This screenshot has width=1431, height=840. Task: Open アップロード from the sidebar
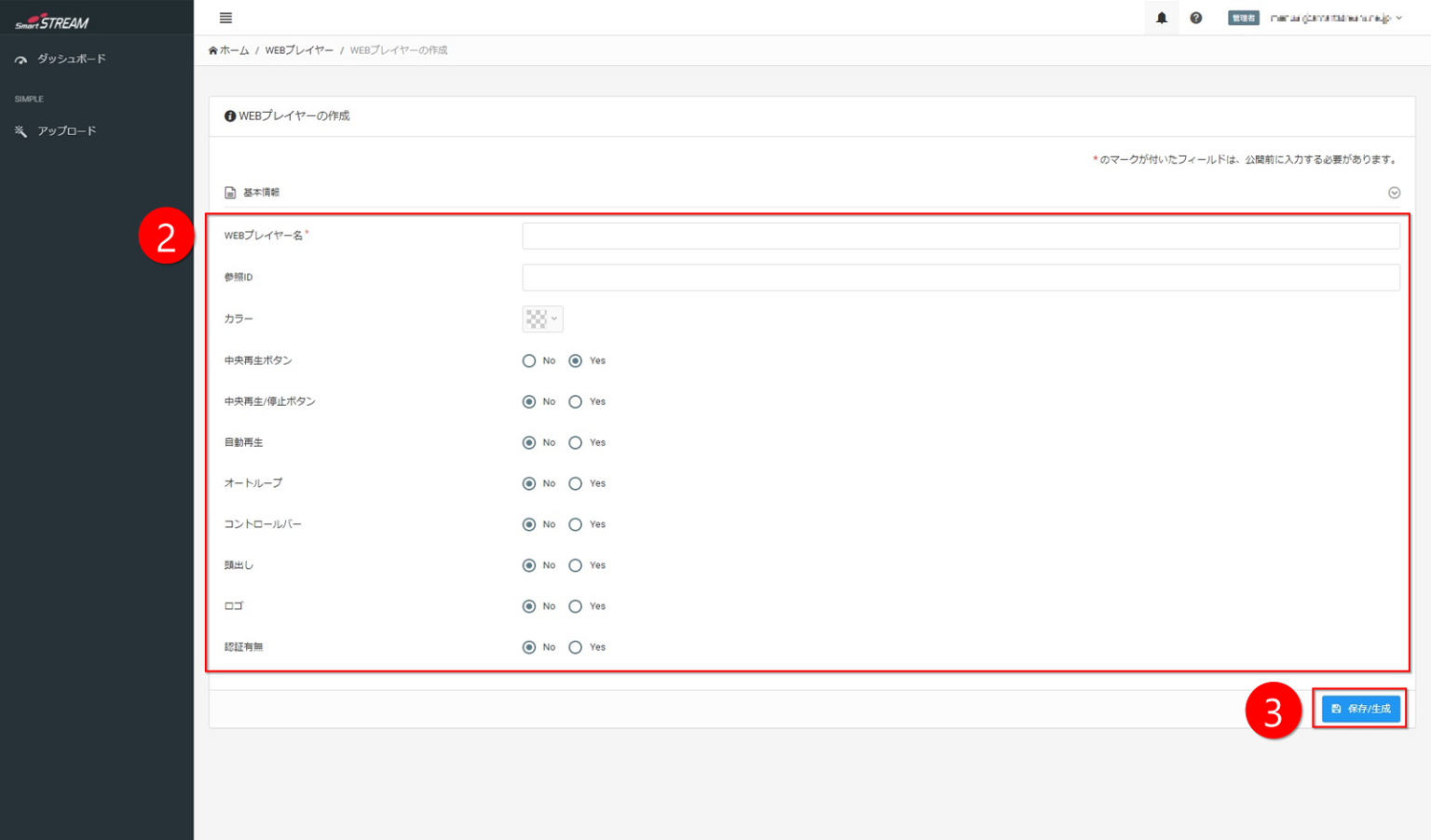[x=66, y=131]
